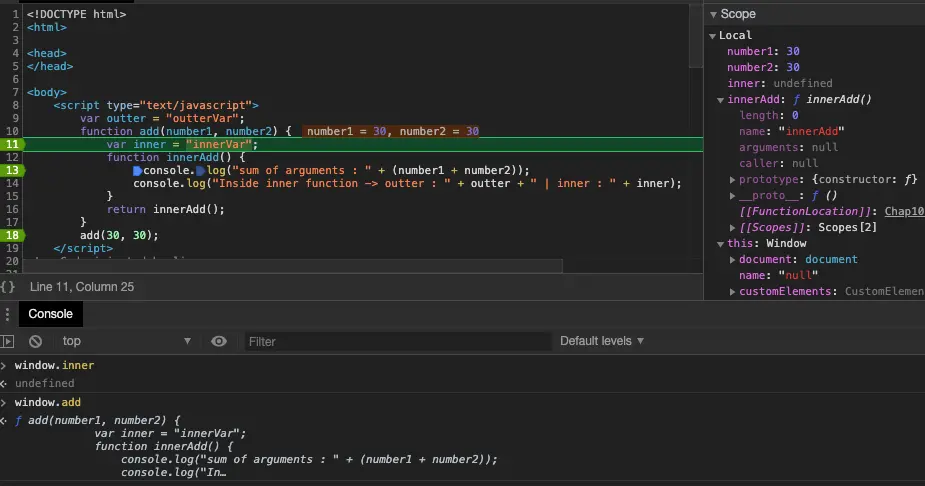Collapse the Local scope group
The image size is (925, 486).
713,36
